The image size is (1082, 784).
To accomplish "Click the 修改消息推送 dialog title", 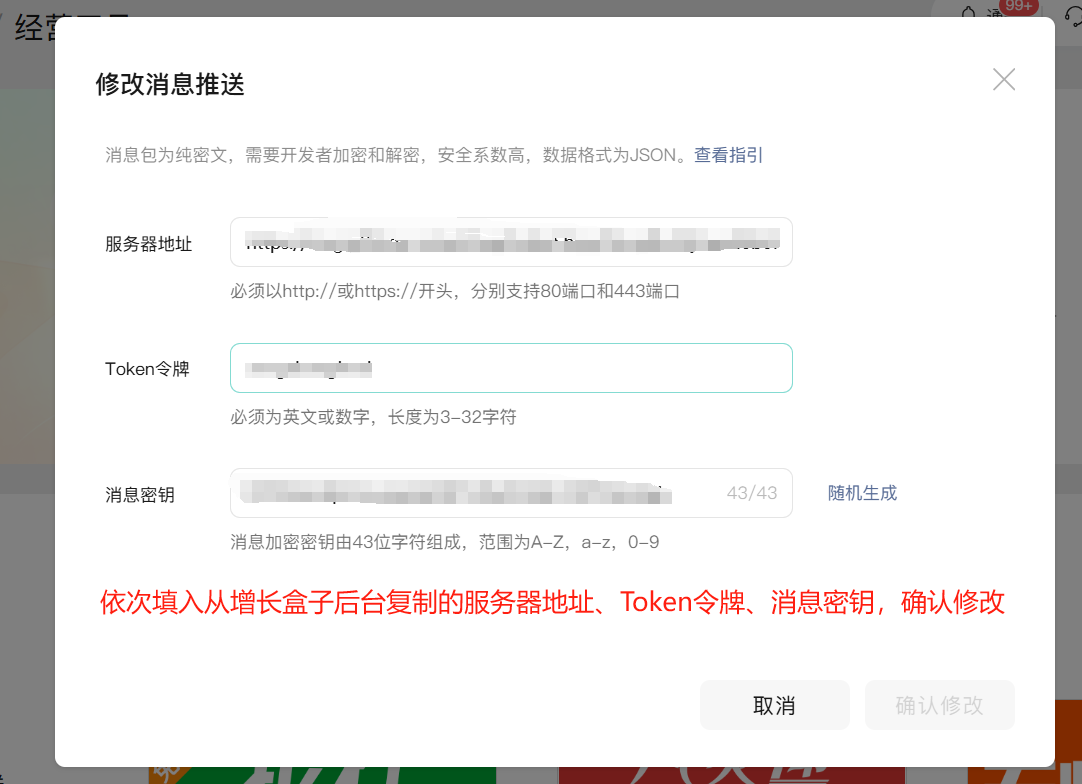I will coord(170,84).
